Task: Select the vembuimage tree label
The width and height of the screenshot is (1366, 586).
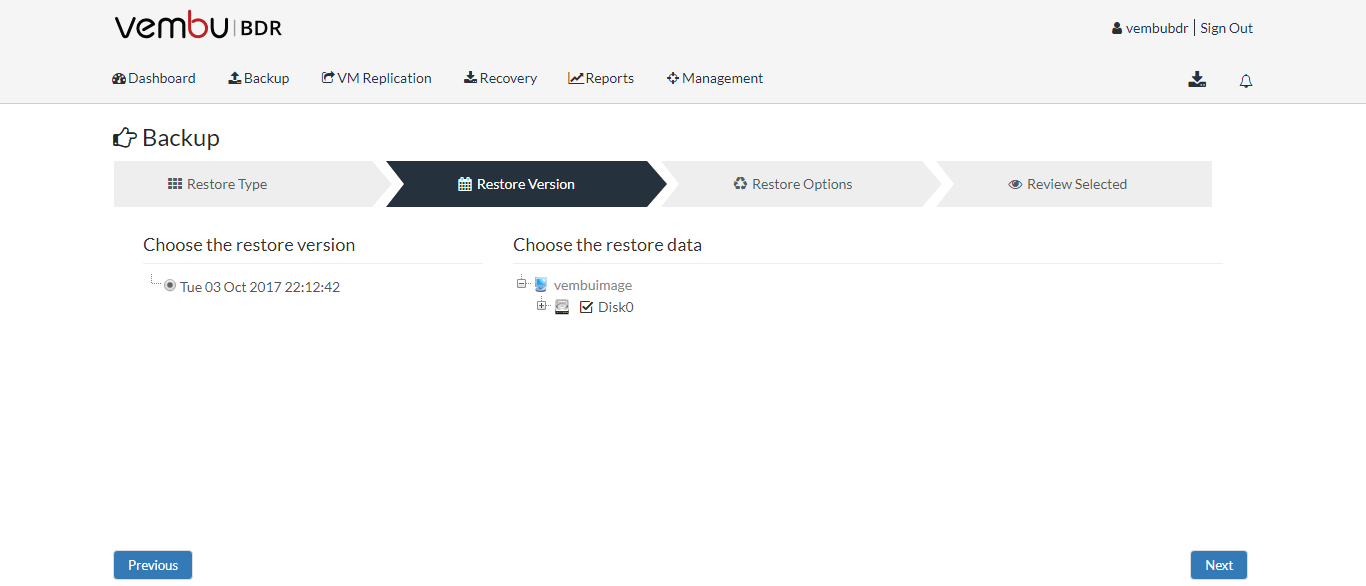Action: tap(593, 286)
